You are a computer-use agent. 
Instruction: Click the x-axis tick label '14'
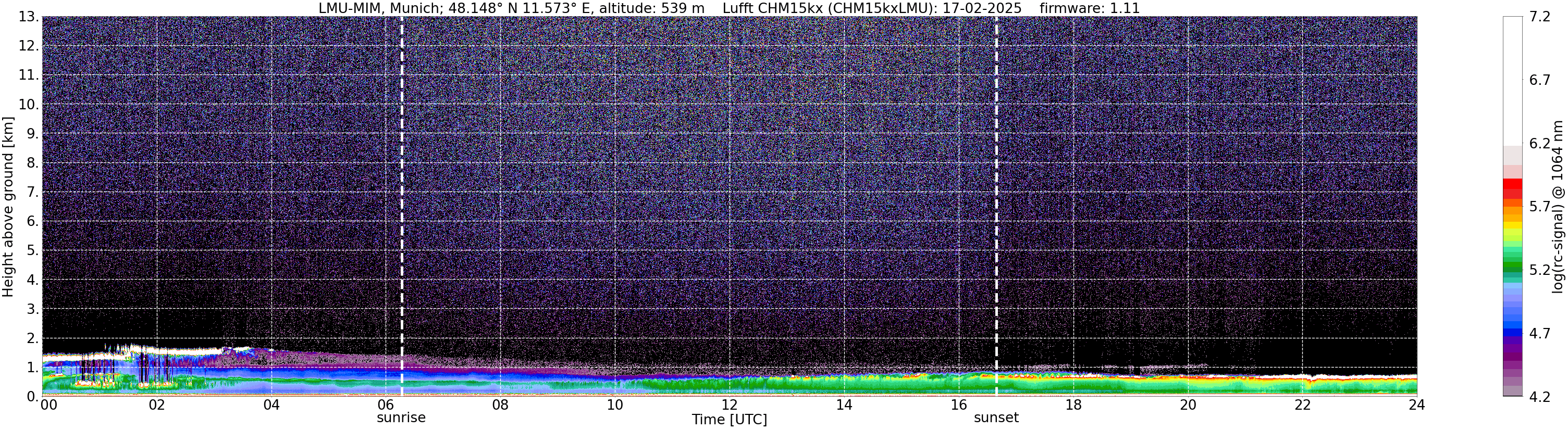tap(844, 405)
